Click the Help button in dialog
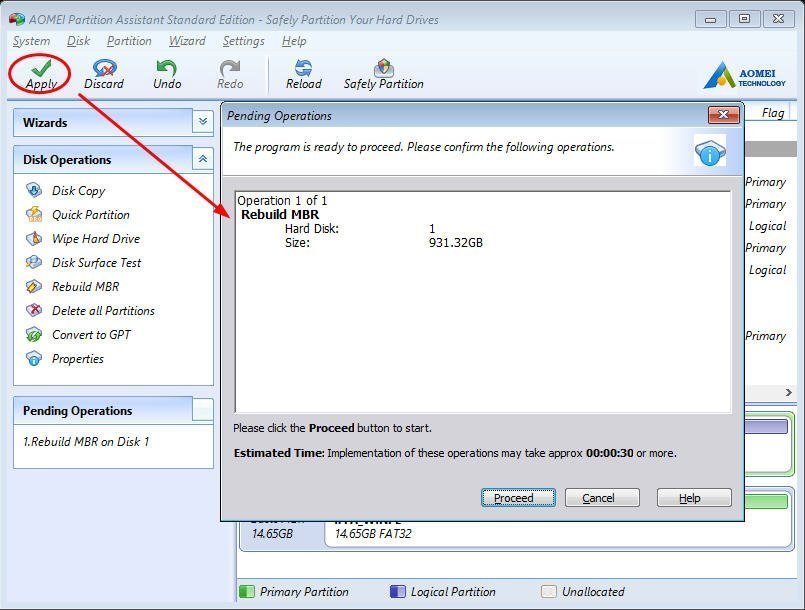 tap(694, 498)
